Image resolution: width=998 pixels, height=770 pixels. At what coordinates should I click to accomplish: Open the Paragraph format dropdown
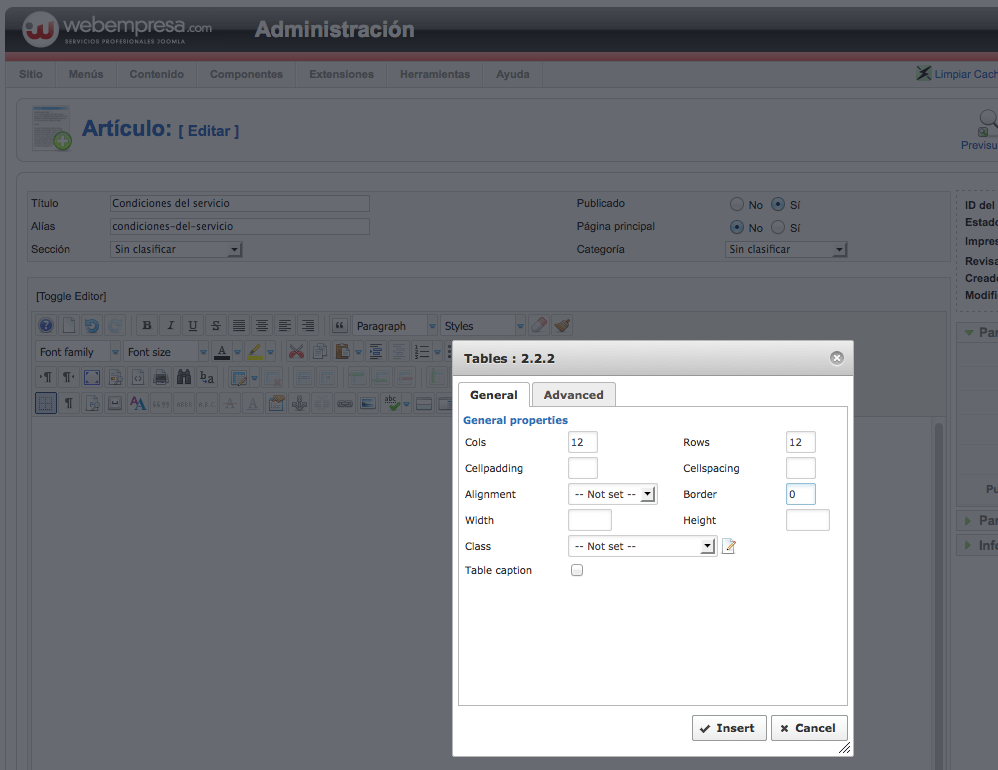(395, 326)
